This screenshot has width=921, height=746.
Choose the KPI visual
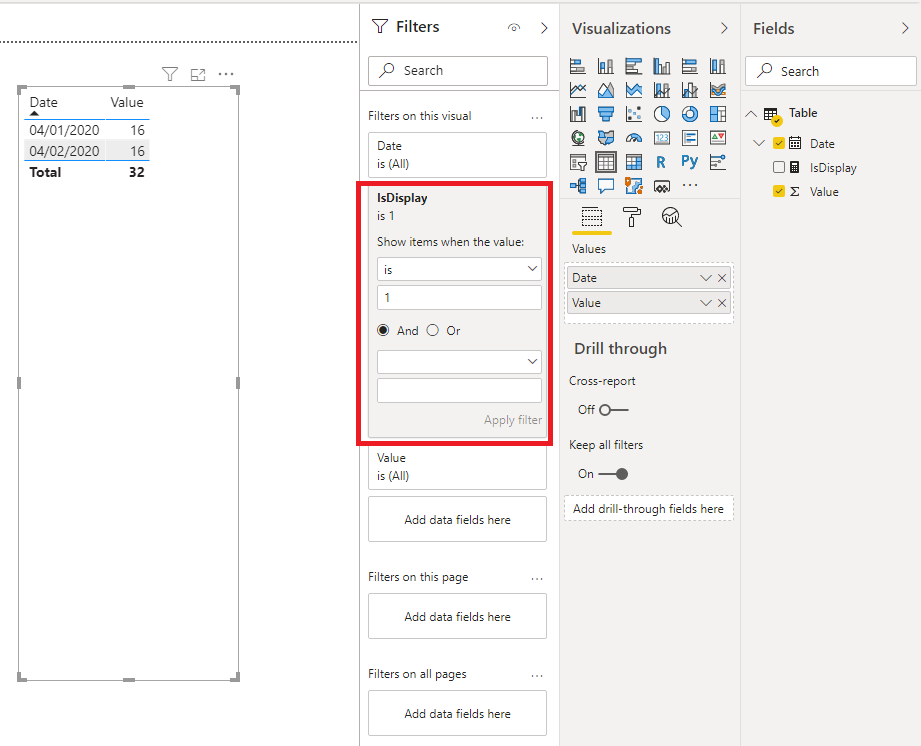click(x=718, y=138)
